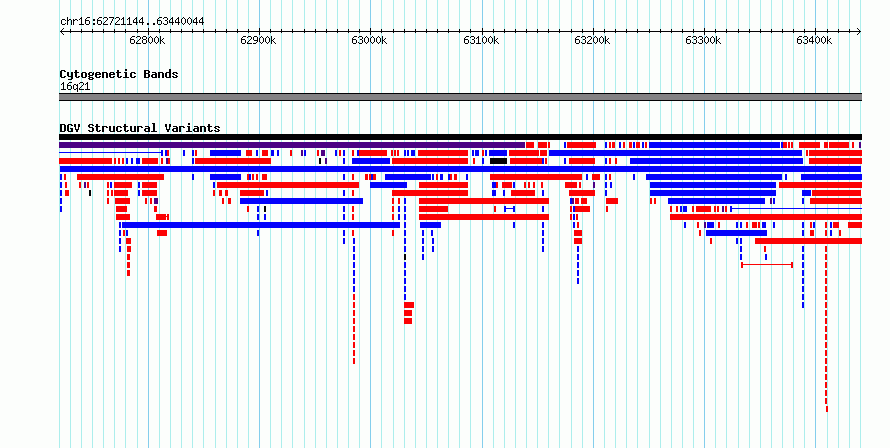Open the Cytogenetic Bands track title
This screenshot has width=890, height=448.
coord(119,74)
